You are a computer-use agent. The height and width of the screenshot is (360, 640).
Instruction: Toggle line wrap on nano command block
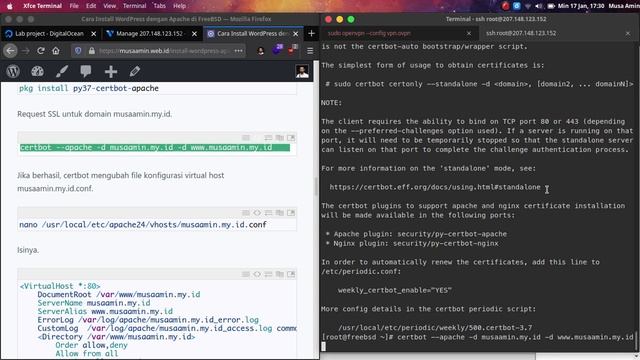pos(268,213)
